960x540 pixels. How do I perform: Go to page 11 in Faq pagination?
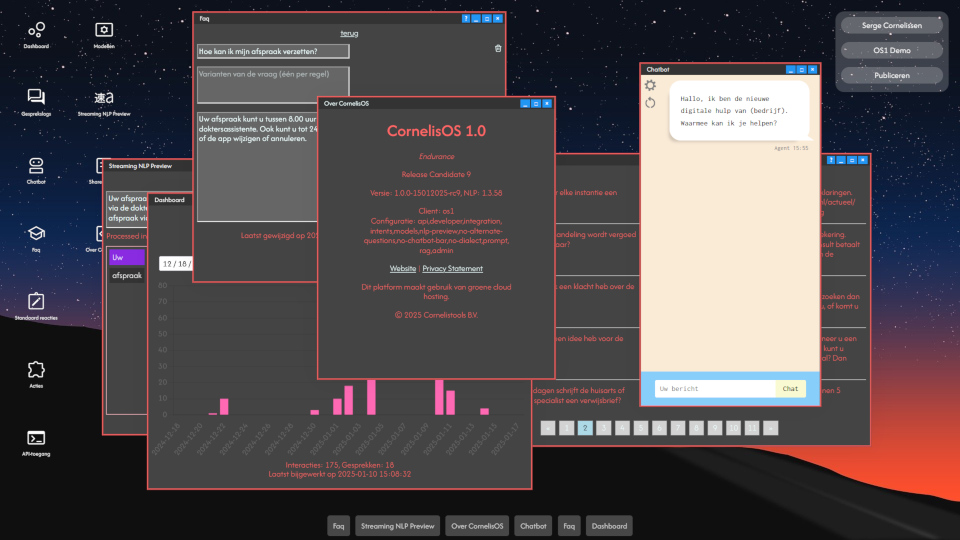point(752,428)
